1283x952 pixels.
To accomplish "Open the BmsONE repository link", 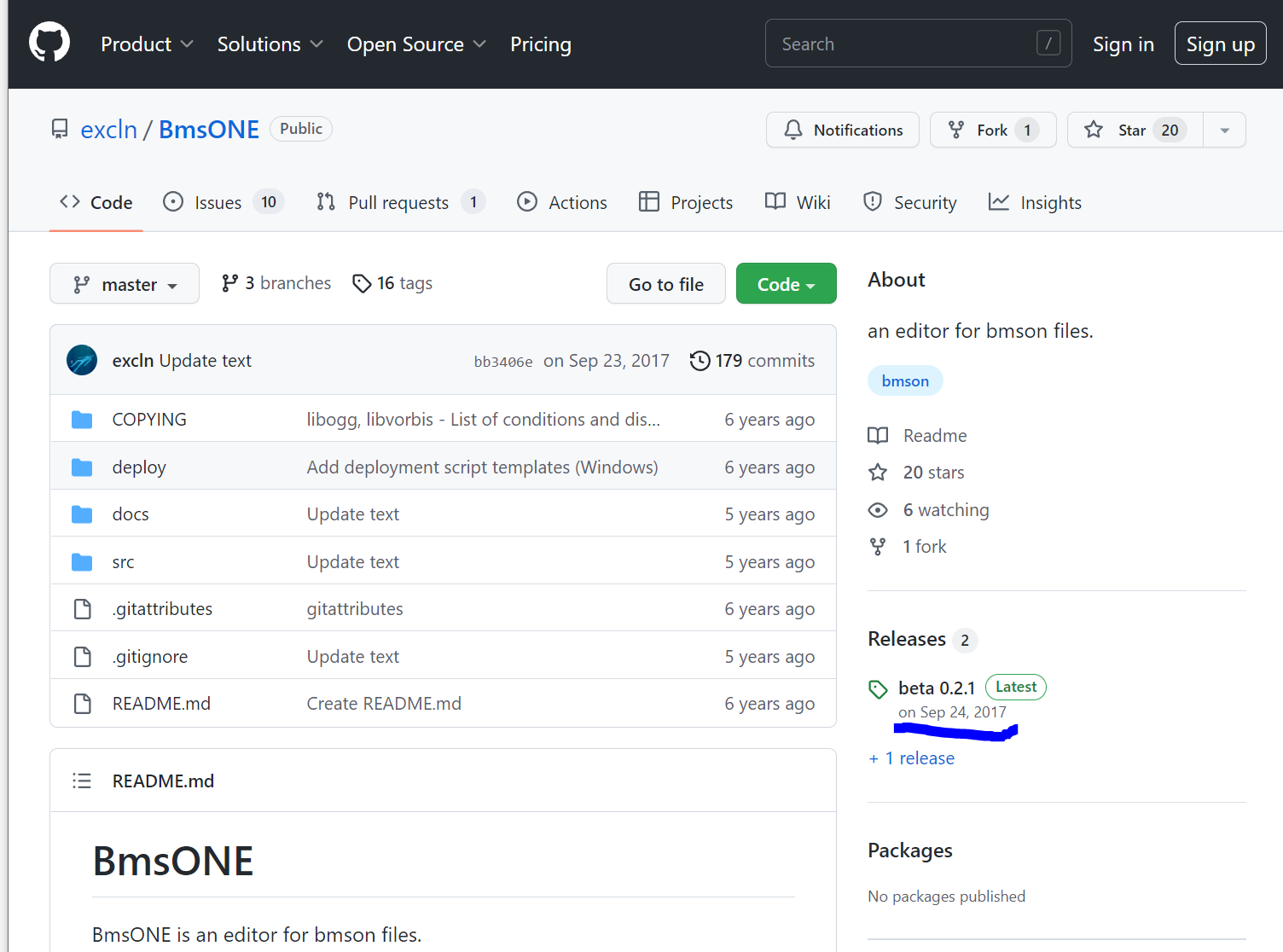I will [x=209, y=130].
